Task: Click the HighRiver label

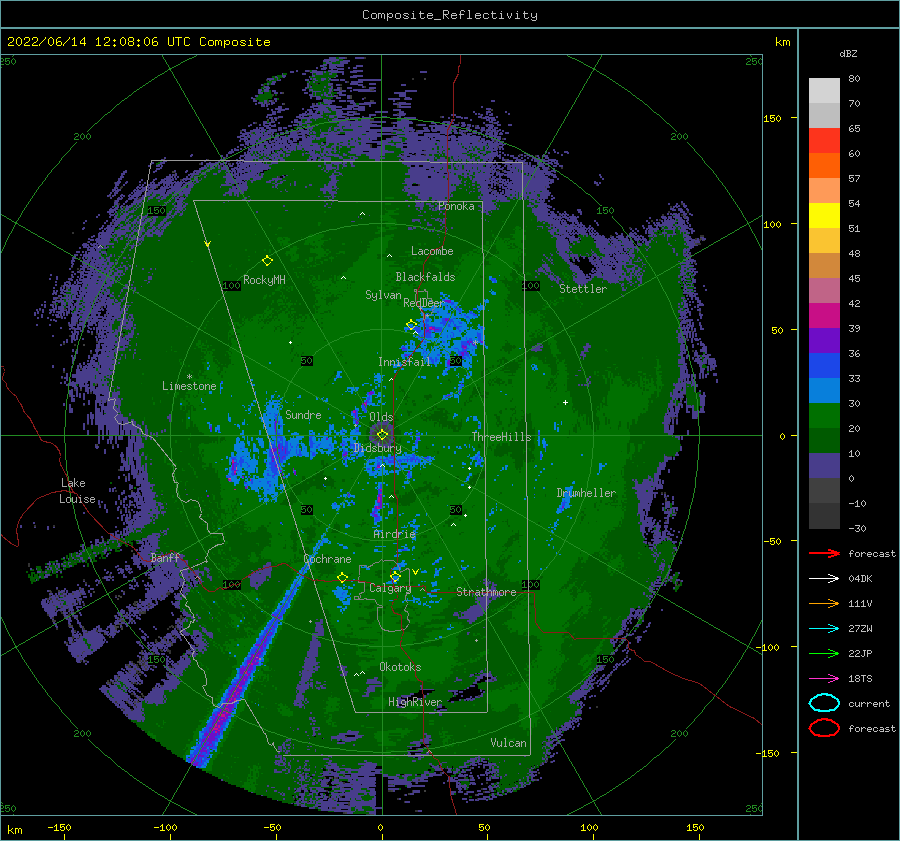Action: (415, 702)
